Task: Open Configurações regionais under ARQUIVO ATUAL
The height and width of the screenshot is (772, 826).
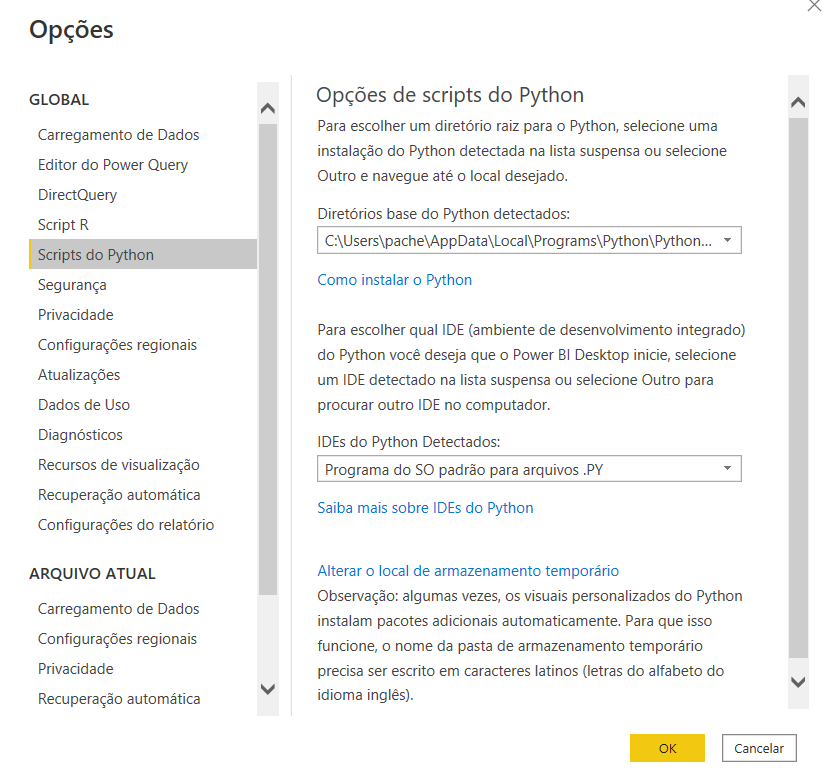Action: 117,639
